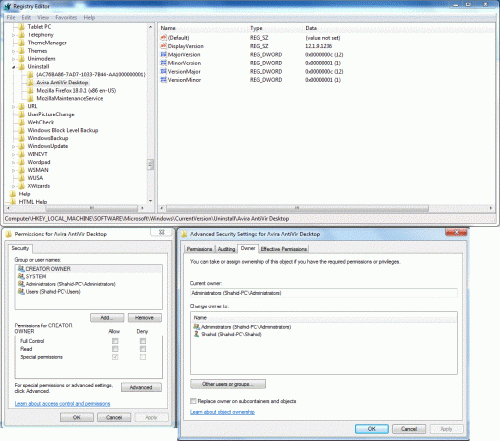Expand the WindowsUpdate registry key
The image size is (500, 441).
14,146
